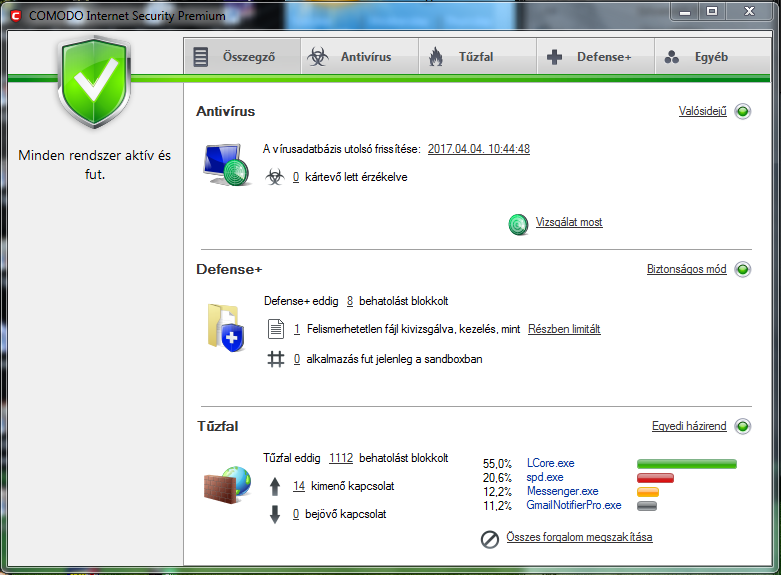
Task: Click the 0 incoming connections count
Action: (296, 514)
